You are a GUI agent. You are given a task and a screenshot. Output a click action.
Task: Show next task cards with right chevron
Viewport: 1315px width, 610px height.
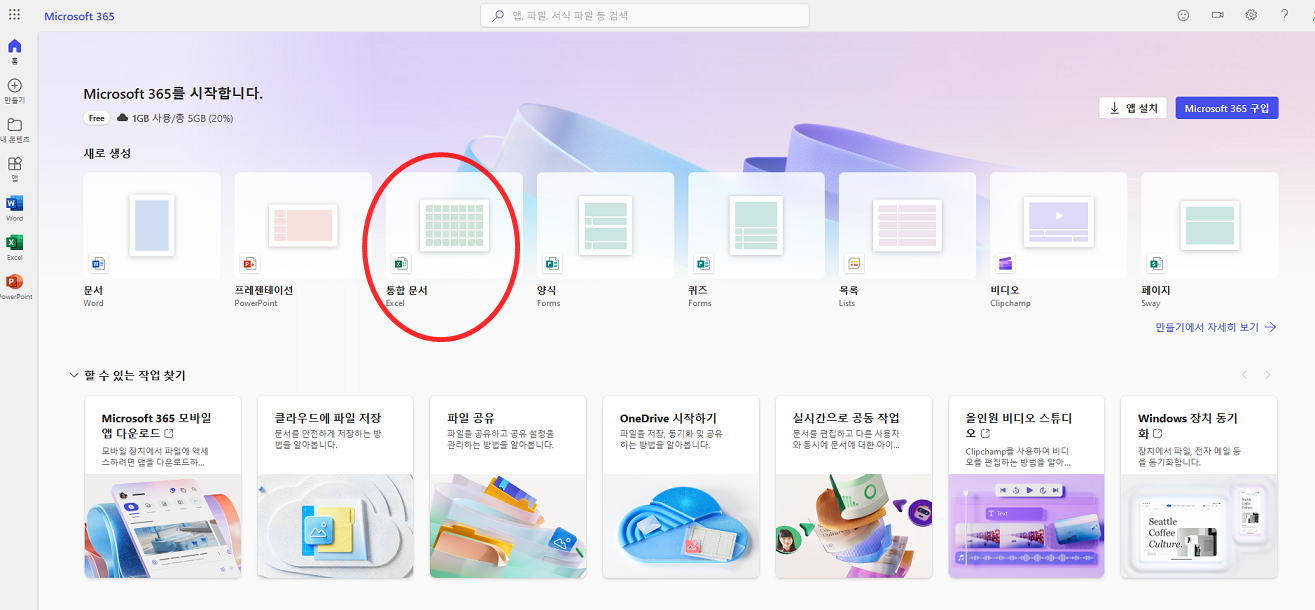pyautogui.click(x=1268, y=375)
